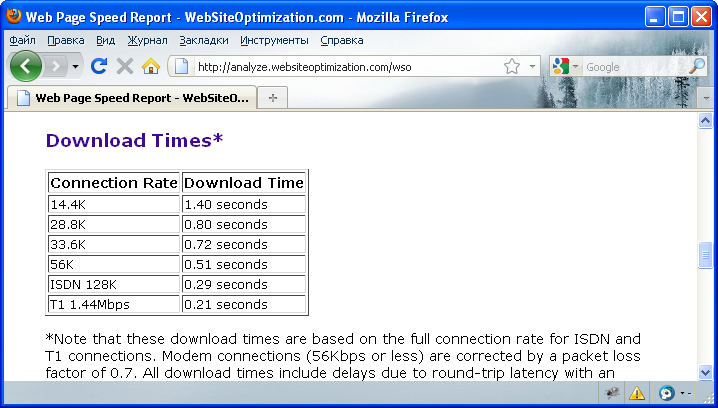Click the blue circular status bar icon
The width and height of the screenshot is (718, 408).
(x=667, y=393)
